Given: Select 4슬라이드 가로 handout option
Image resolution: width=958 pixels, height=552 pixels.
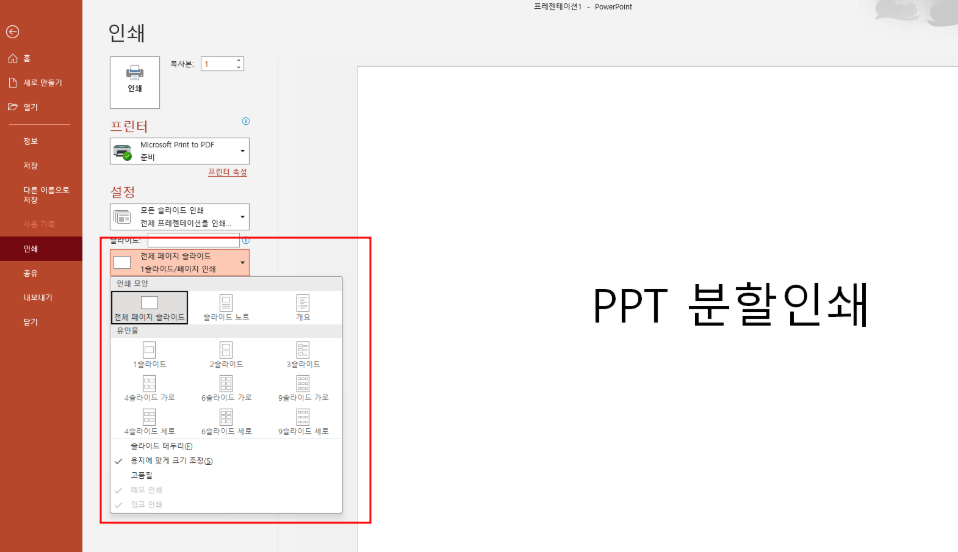Looking at the screenshot, I should click(149, 388).
